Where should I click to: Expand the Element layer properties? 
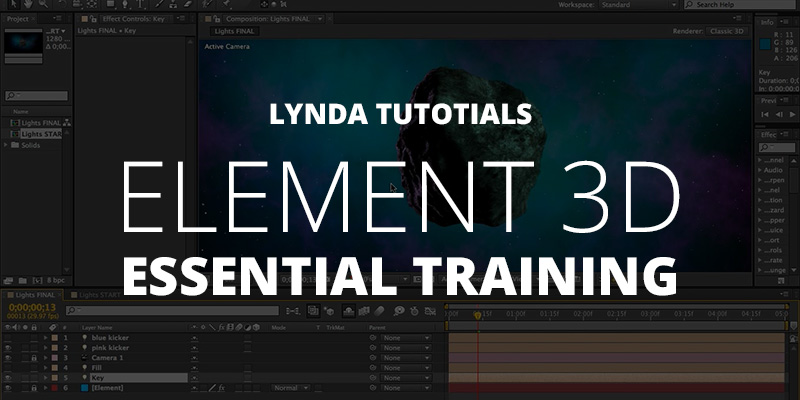(45, 388)
